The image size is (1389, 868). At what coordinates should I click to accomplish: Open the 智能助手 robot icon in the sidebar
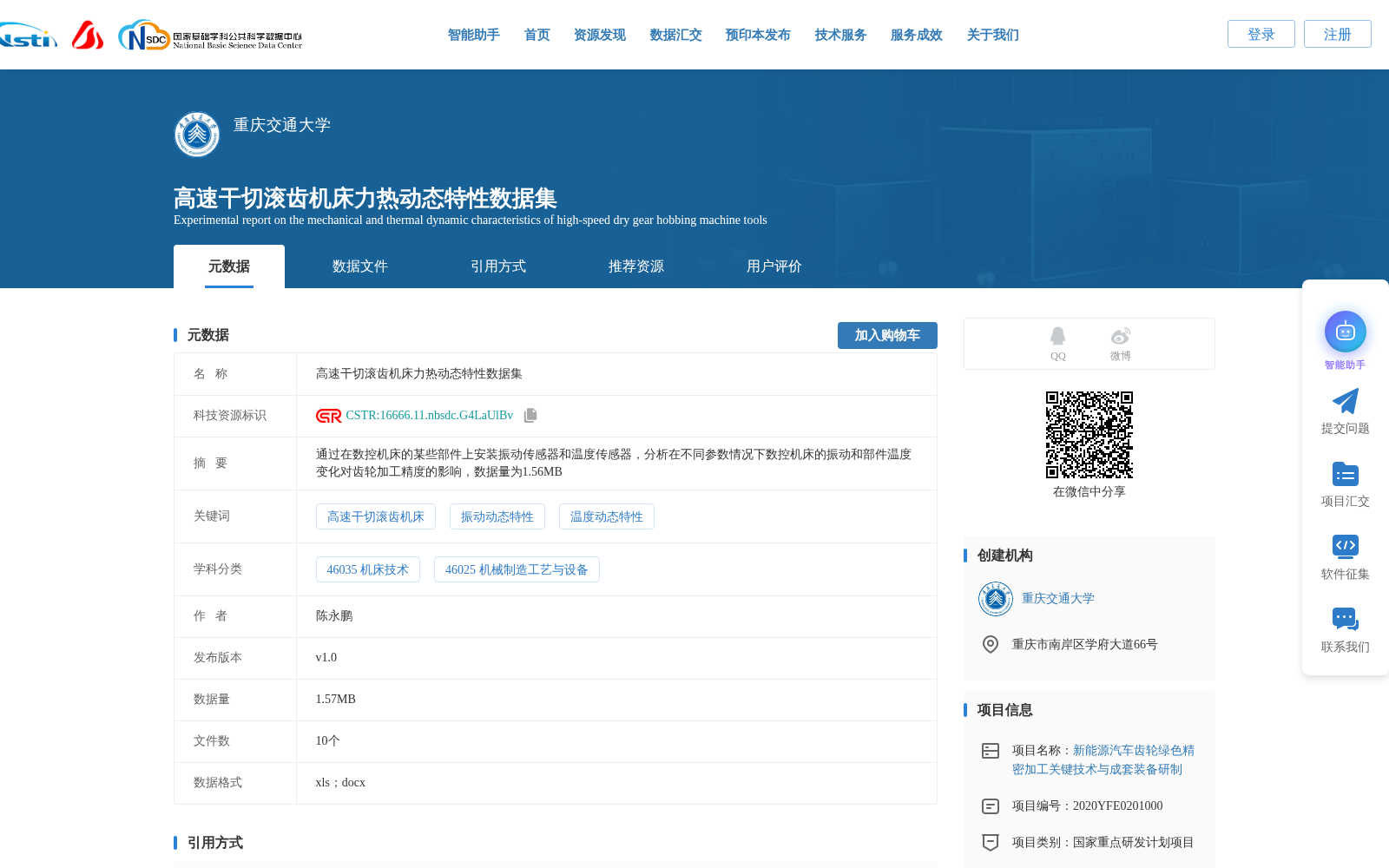click(x=1346, y=332)
